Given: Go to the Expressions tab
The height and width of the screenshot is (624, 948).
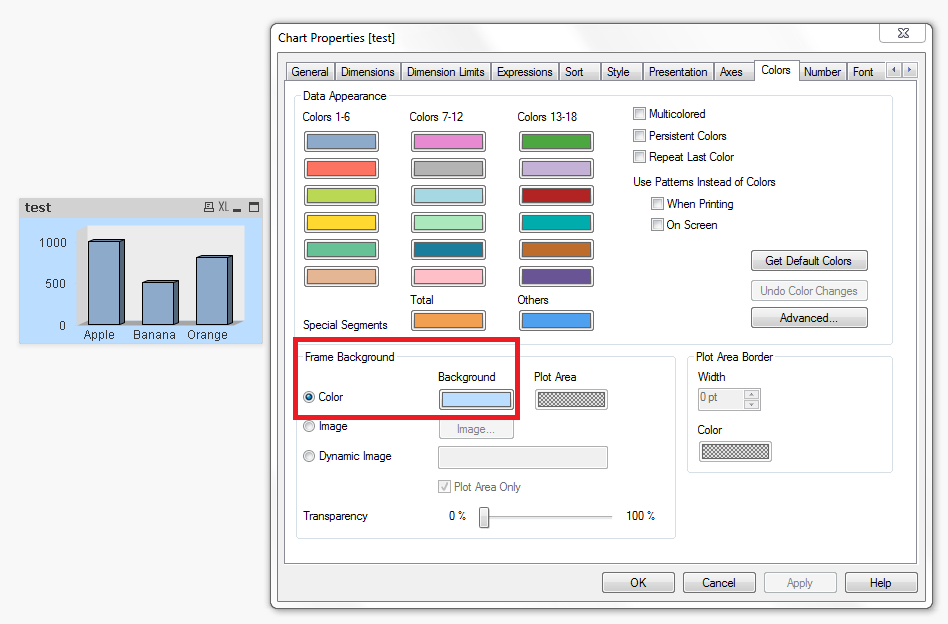Looking at the screenshot, I should point(525,72).
